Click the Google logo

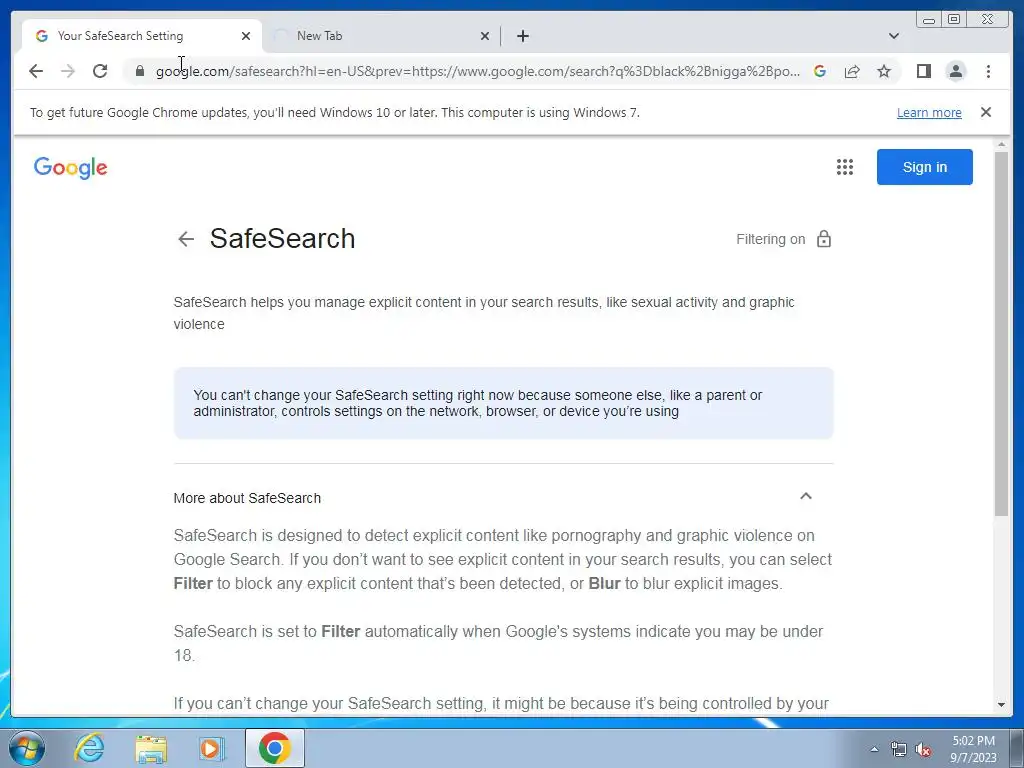(x=71, y=168)
